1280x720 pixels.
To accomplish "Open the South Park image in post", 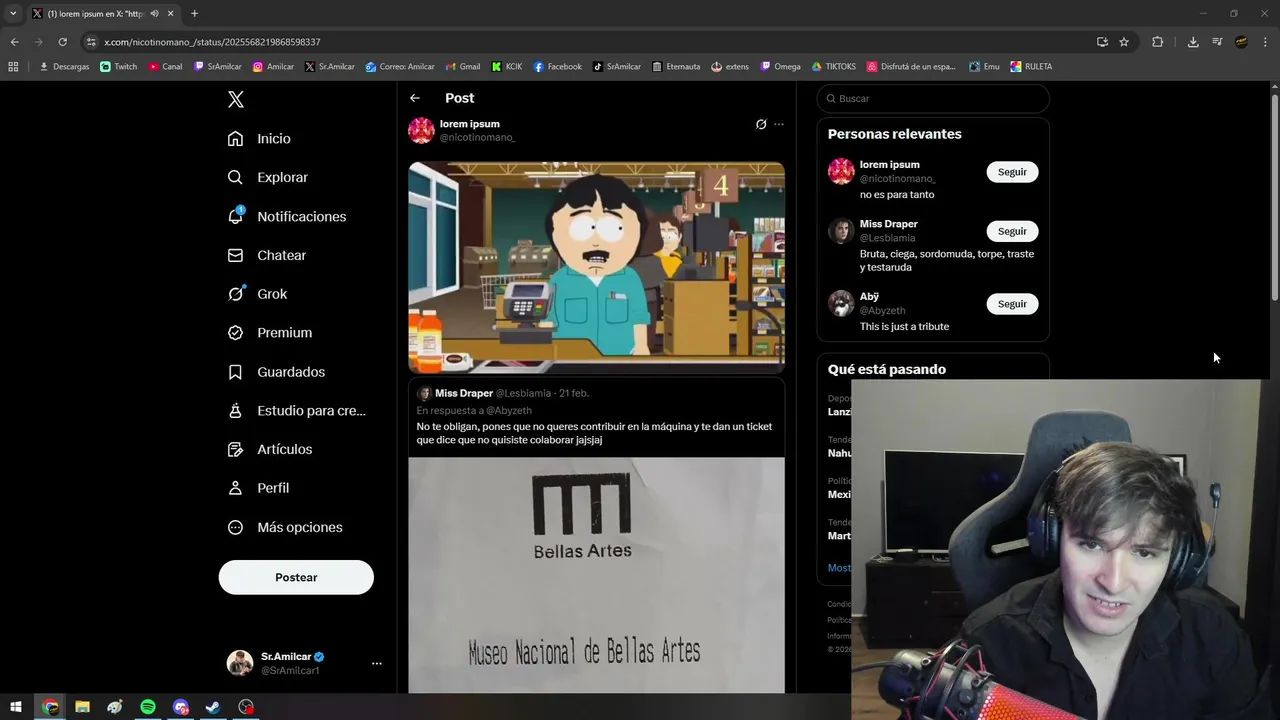I will pyautogui.click(x=596, y=267).
